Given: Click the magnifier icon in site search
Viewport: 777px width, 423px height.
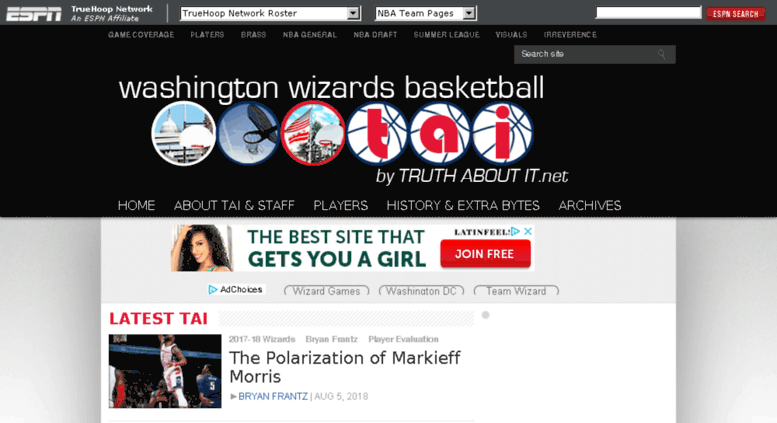Looking at the screenshot, I should point(662,54).
